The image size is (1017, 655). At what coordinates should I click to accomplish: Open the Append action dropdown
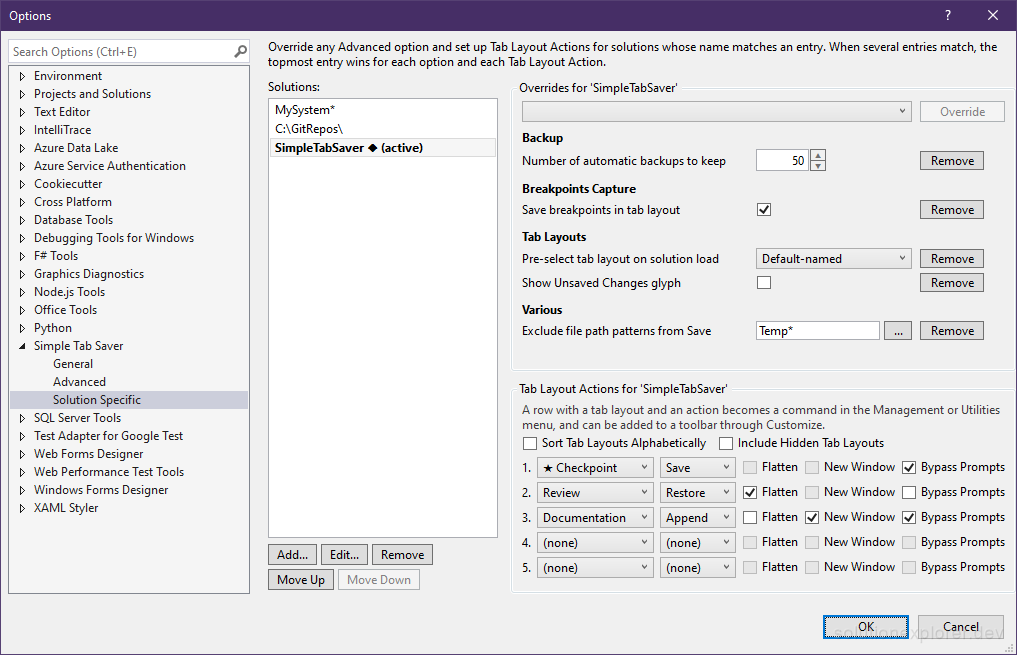697,518
